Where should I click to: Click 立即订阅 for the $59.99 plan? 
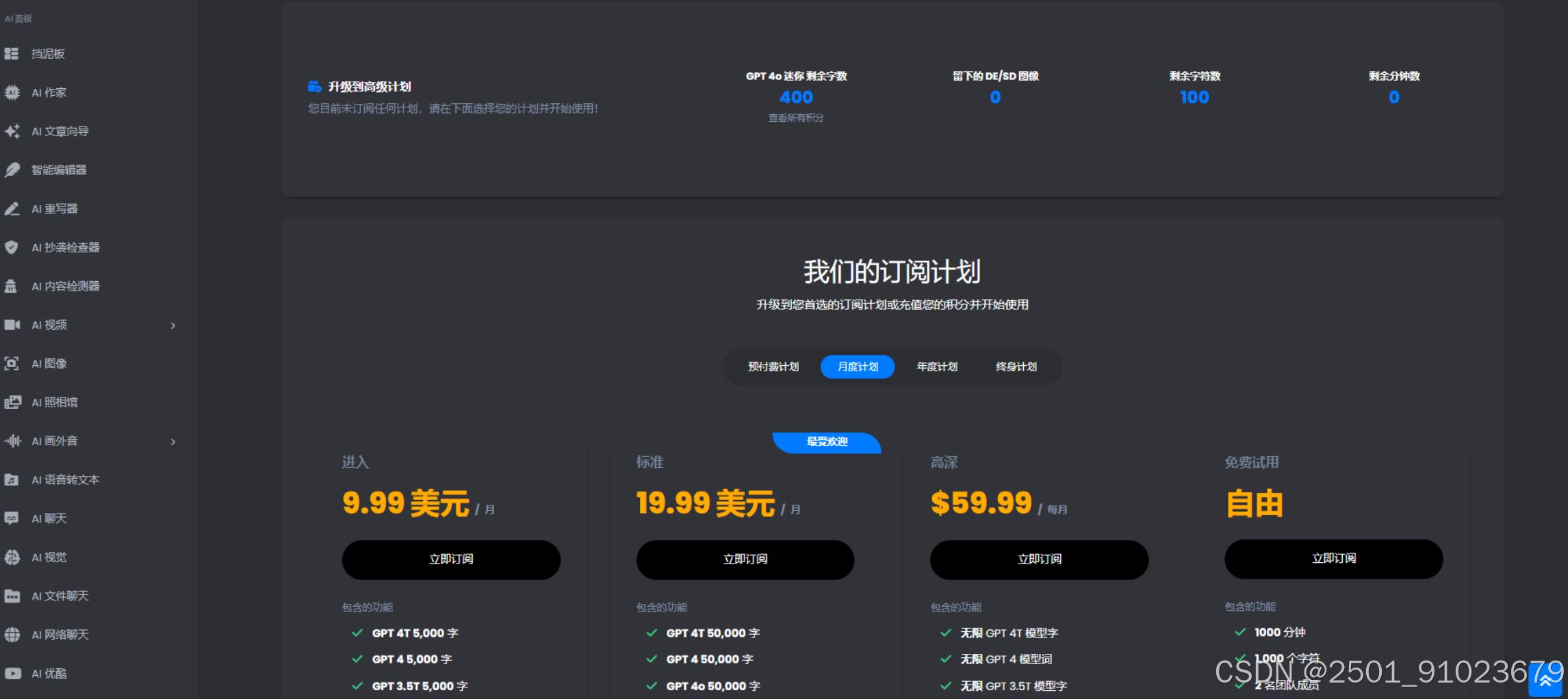pyautogui.click(x=1039, y=559)
